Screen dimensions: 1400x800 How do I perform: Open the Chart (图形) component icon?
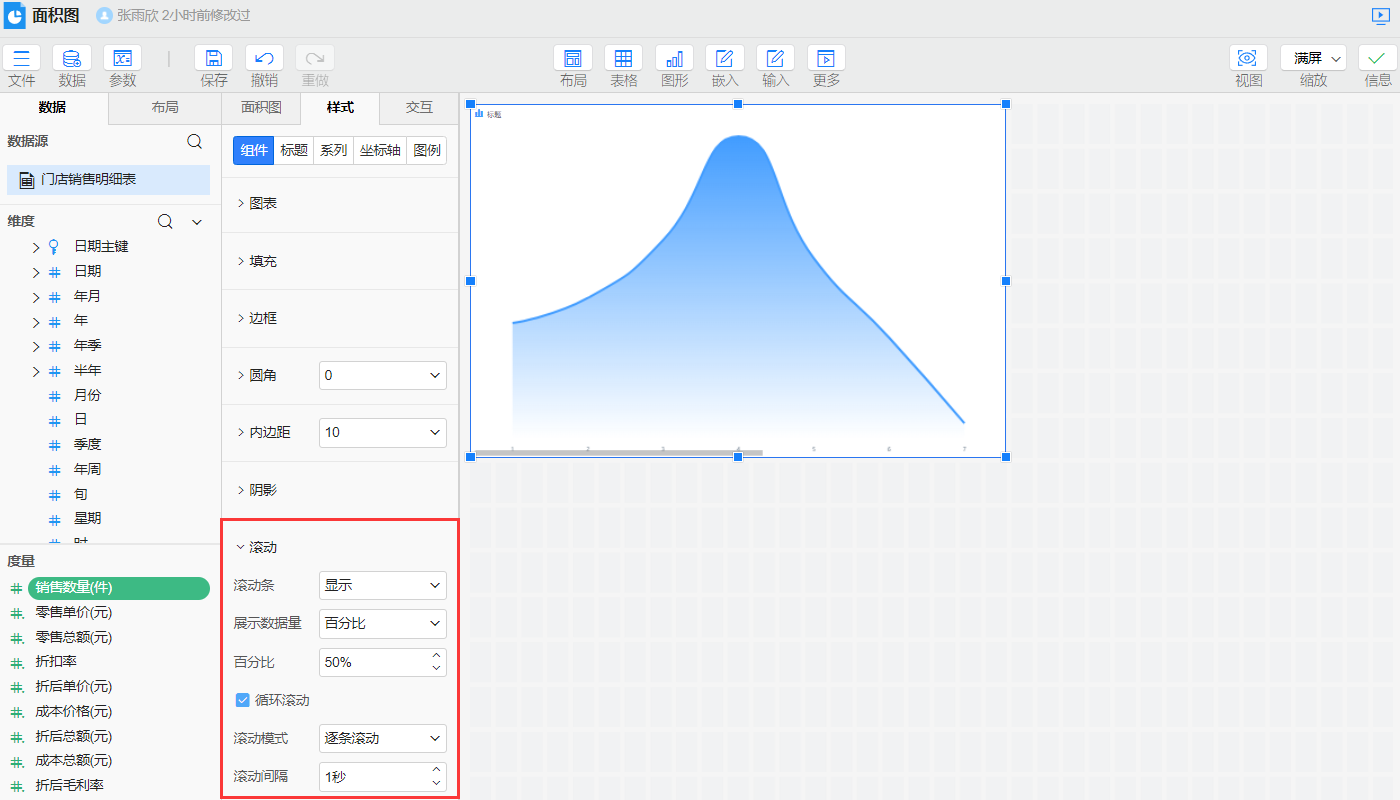pos(674,58)
